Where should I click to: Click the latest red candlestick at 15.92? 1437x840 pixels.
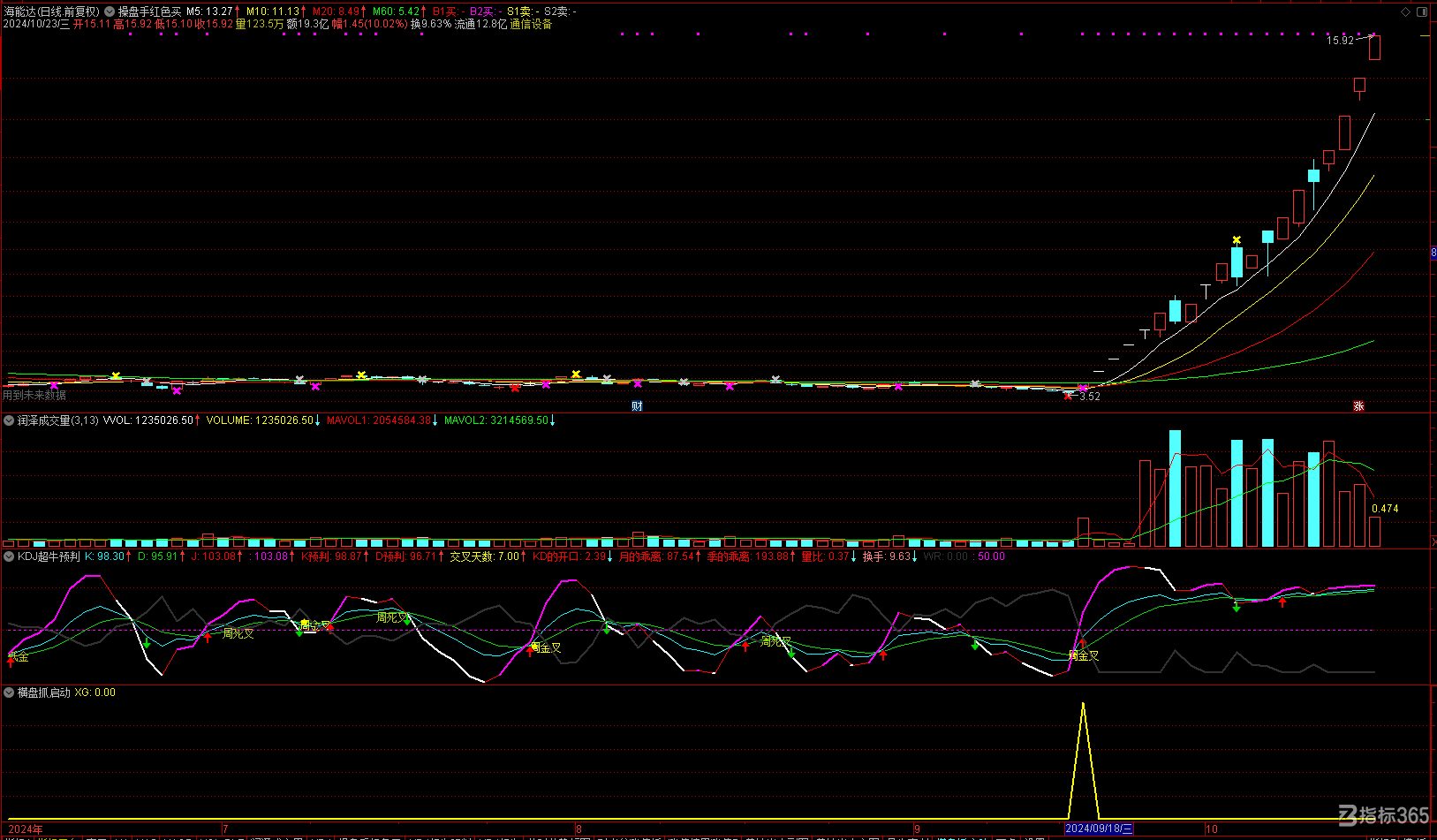click(x=1374, y=47)
